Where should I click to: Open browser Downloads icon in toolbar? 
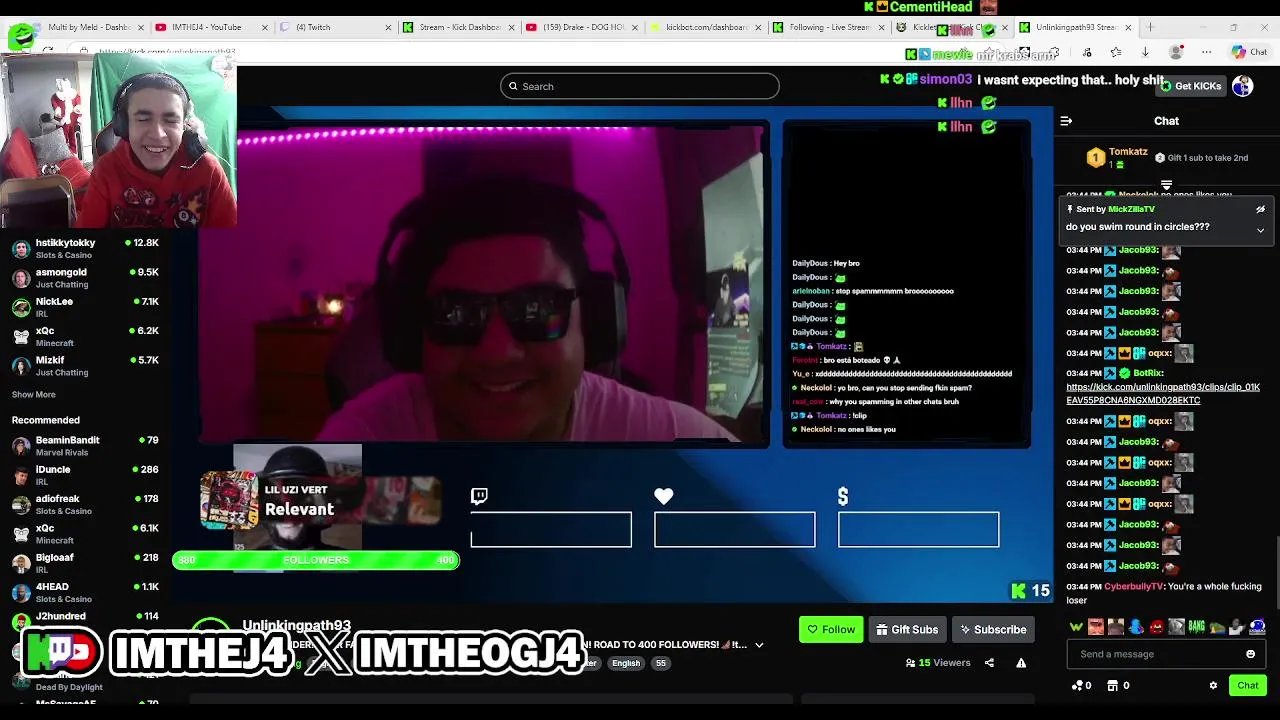coord(1145,52)
